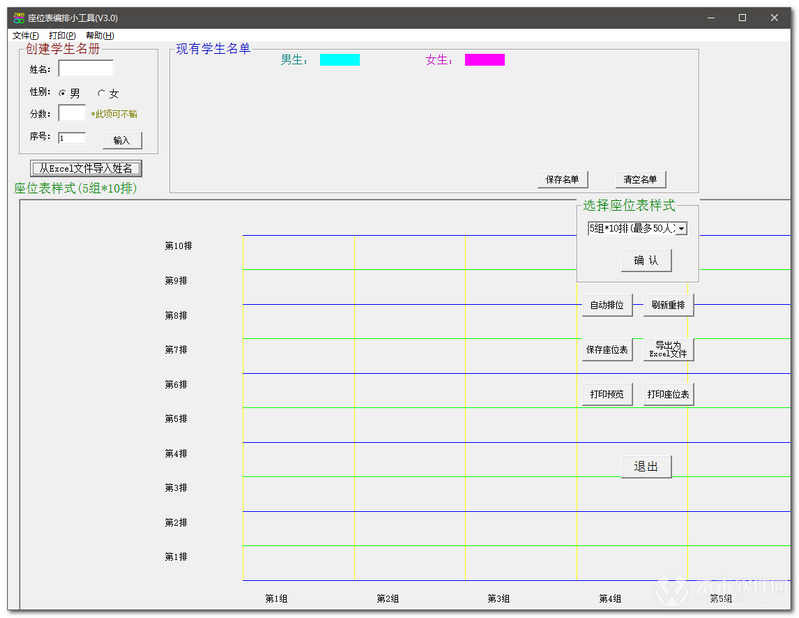799x618 pixels.
Task: Open the 文件(F) menu
Action: (25, 35)
